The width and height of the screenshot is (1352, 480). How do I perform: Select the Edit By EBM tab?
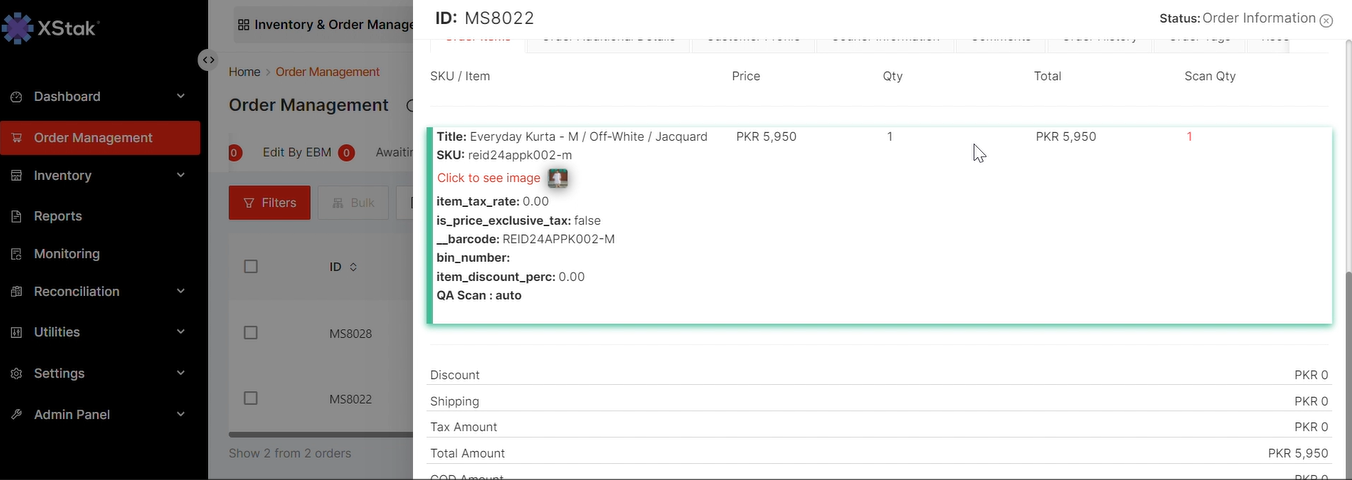coord(296,153)
